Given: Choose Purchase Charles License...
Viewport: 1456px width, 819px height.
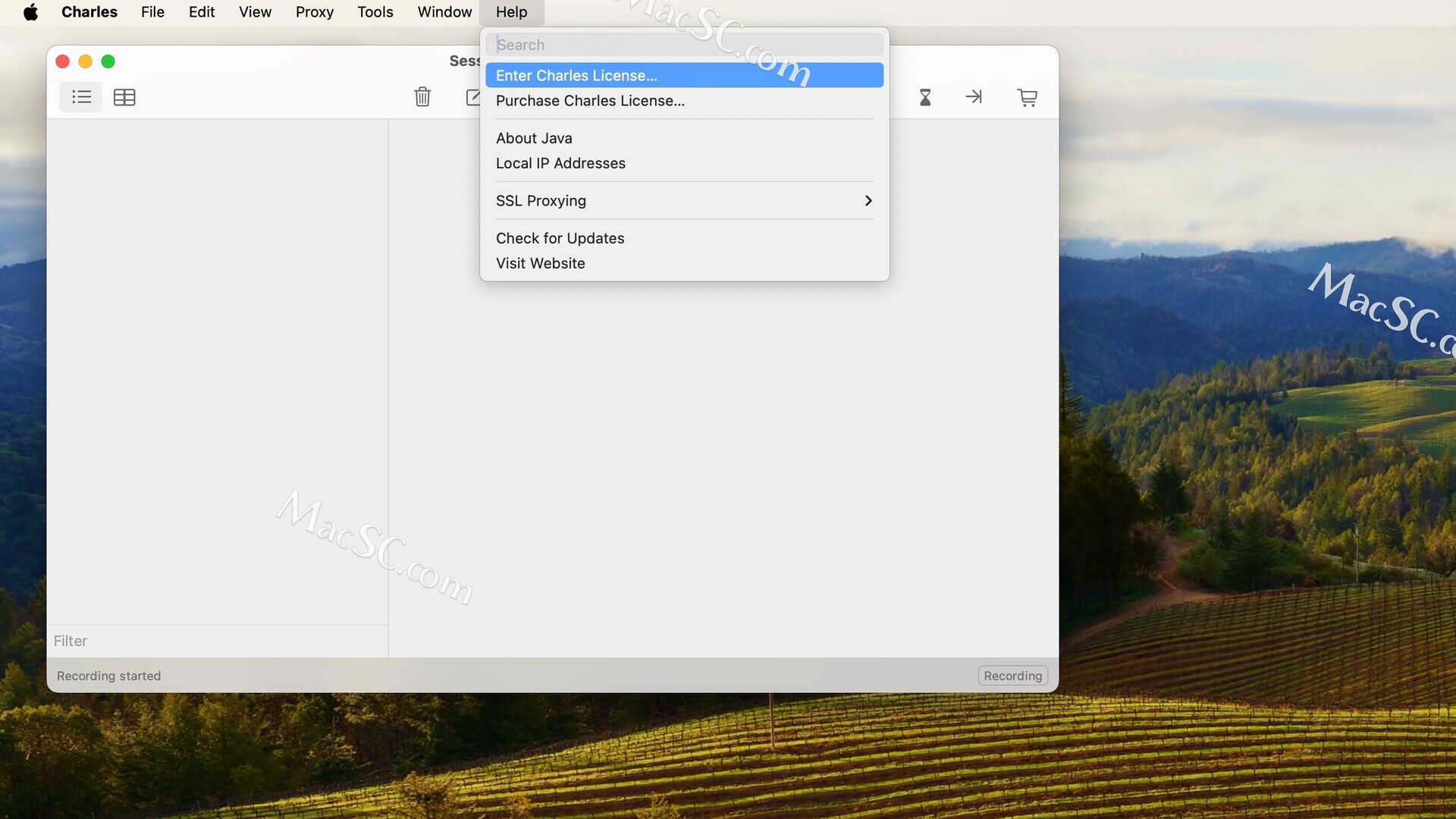Looking at the screenshot, I should (684, 101).
